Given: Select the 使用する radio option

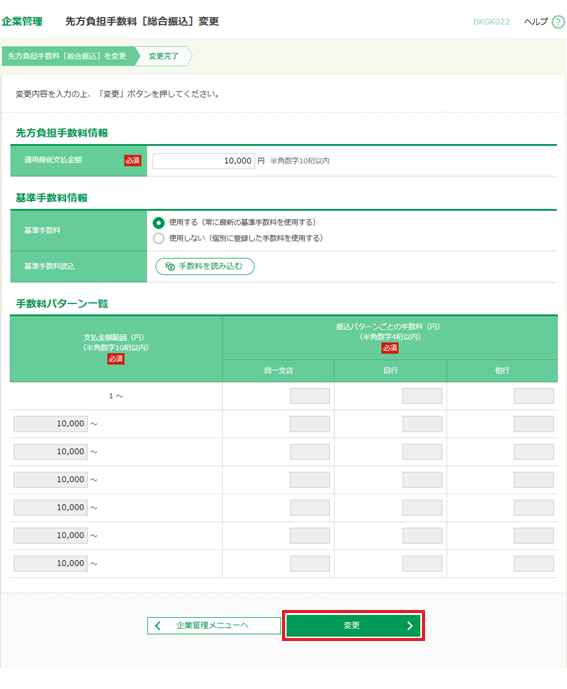Looking at the screenshot, I should click(159, 223).
